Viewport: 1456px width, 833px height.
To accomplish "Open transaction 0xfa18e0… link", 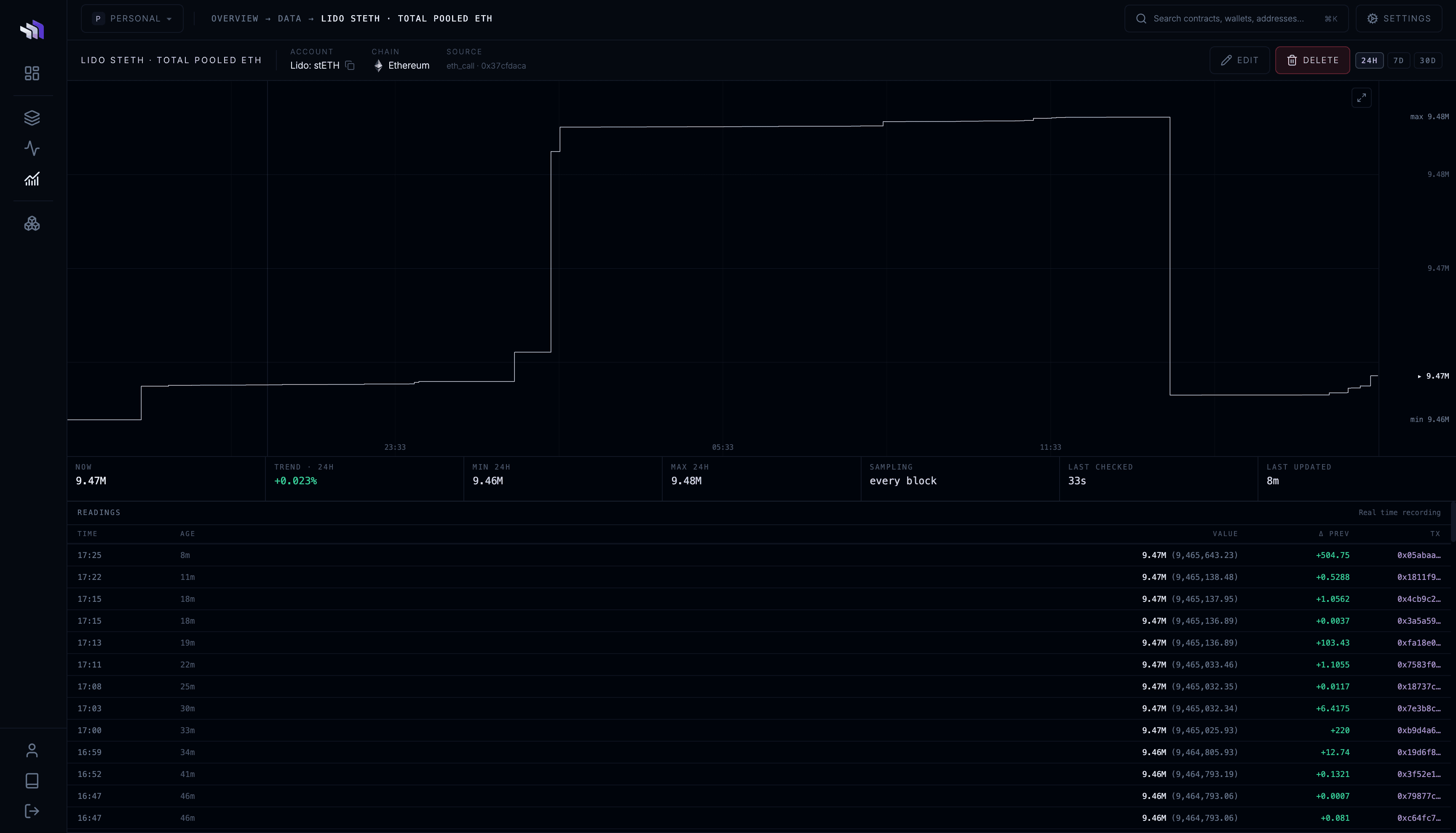I will tap(1419, 643).
